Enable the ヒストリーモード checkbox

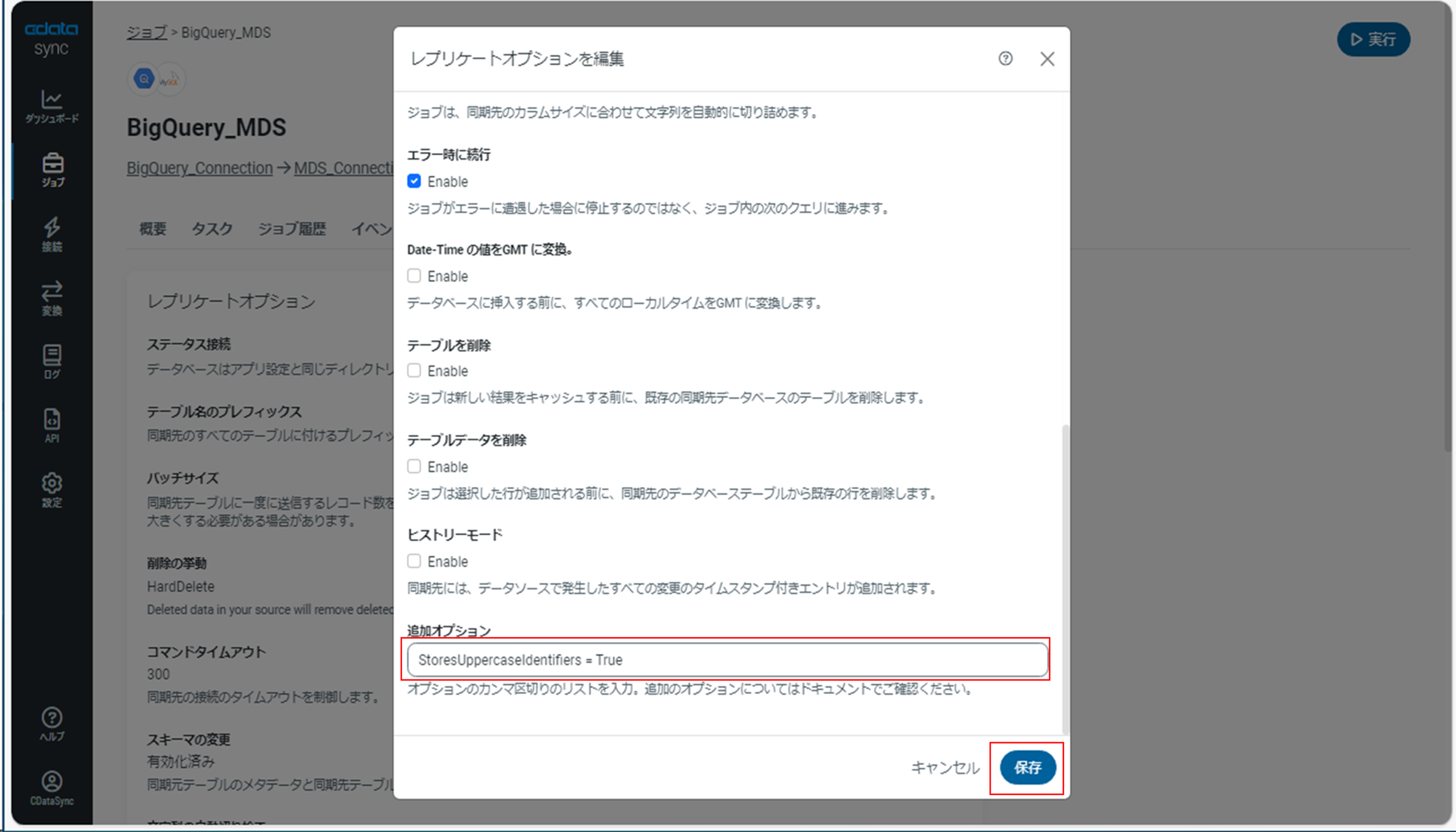click(x=413, y=561)
